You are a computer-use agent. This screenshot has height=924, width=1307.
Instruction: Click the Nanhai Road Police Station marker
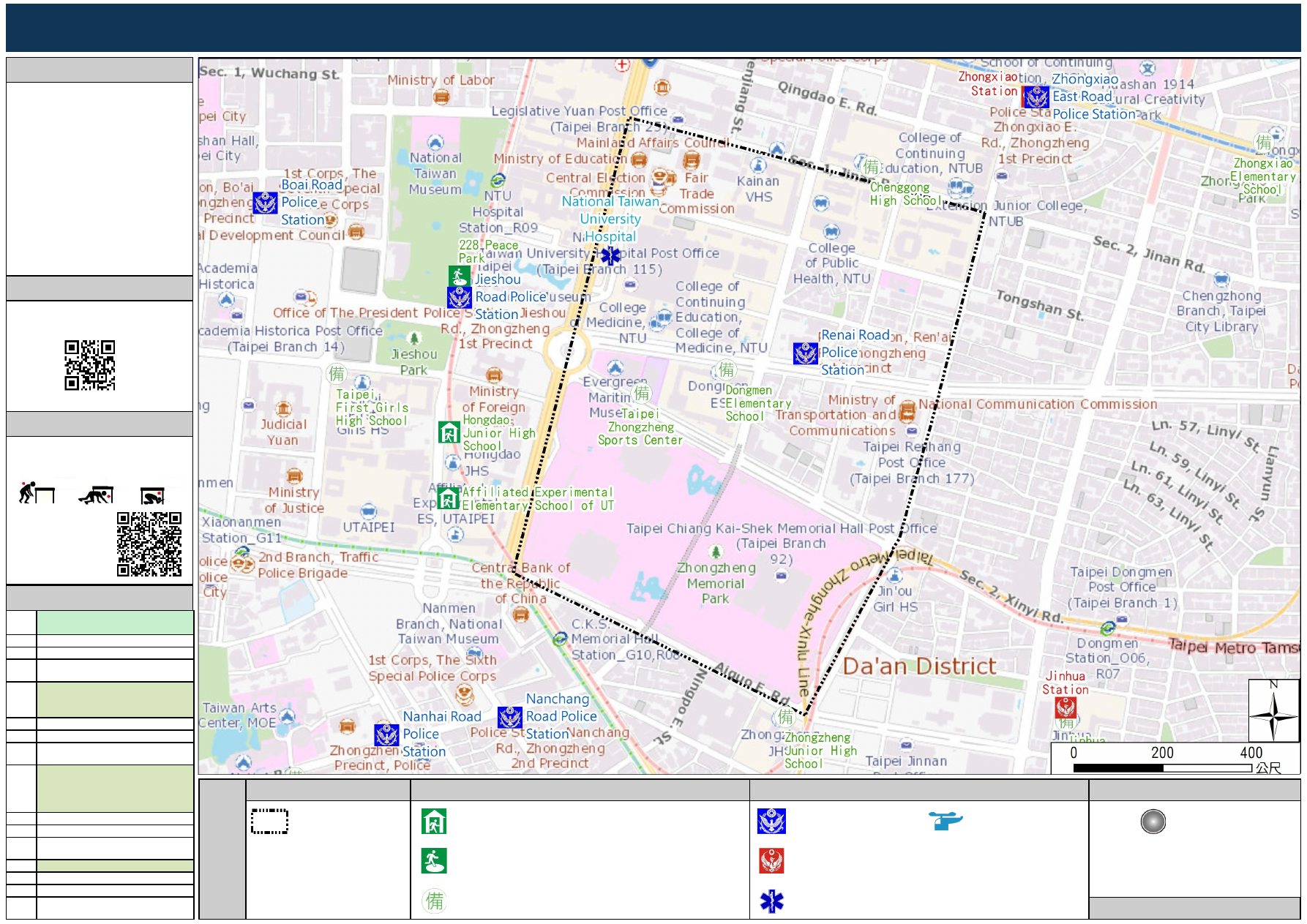[386, 735]
